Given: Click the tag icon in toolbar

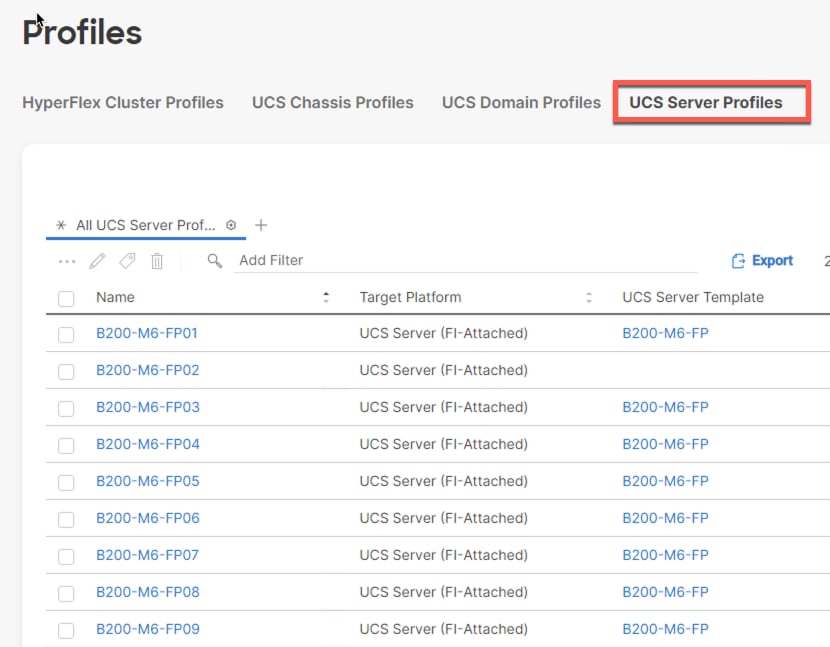Looking at the screenshot, I should (x=127, y=261).
